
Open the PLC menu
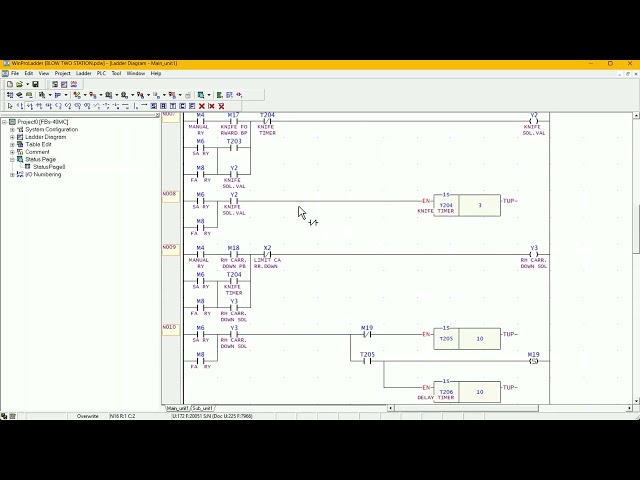[101, 73]
